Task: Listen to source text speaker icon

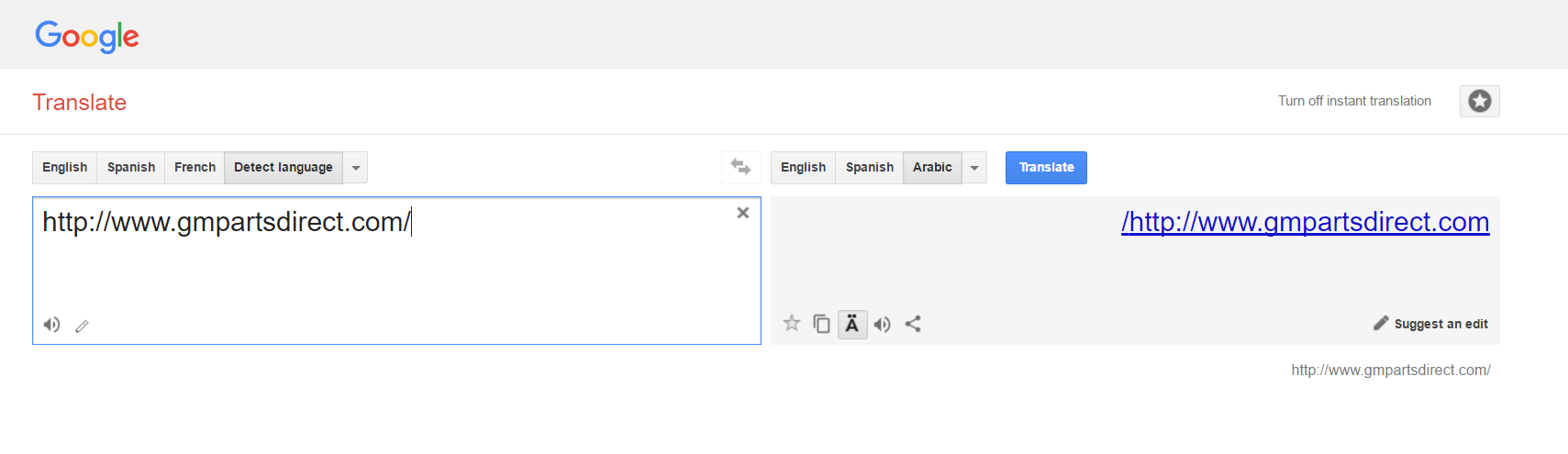Action: tap(52, 325)
